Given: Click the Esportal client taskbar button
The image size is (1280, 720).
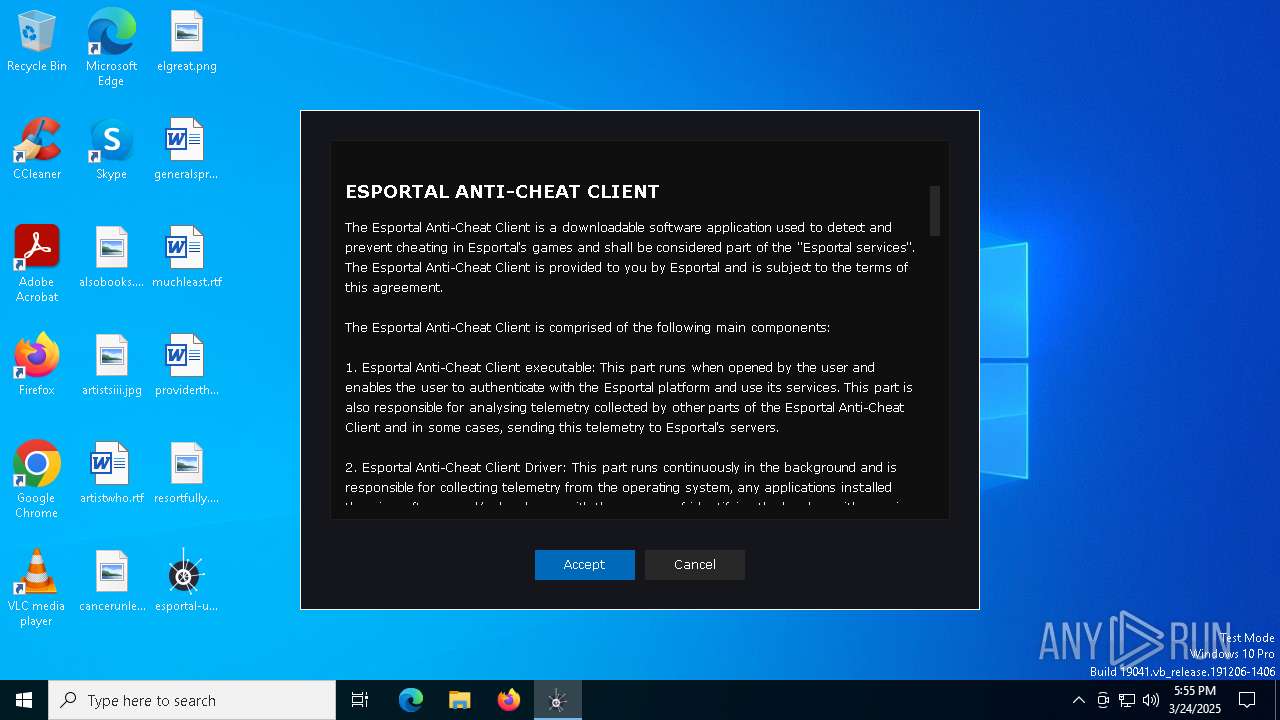Looking at the screenshot, I should click(x=558, y=700).
